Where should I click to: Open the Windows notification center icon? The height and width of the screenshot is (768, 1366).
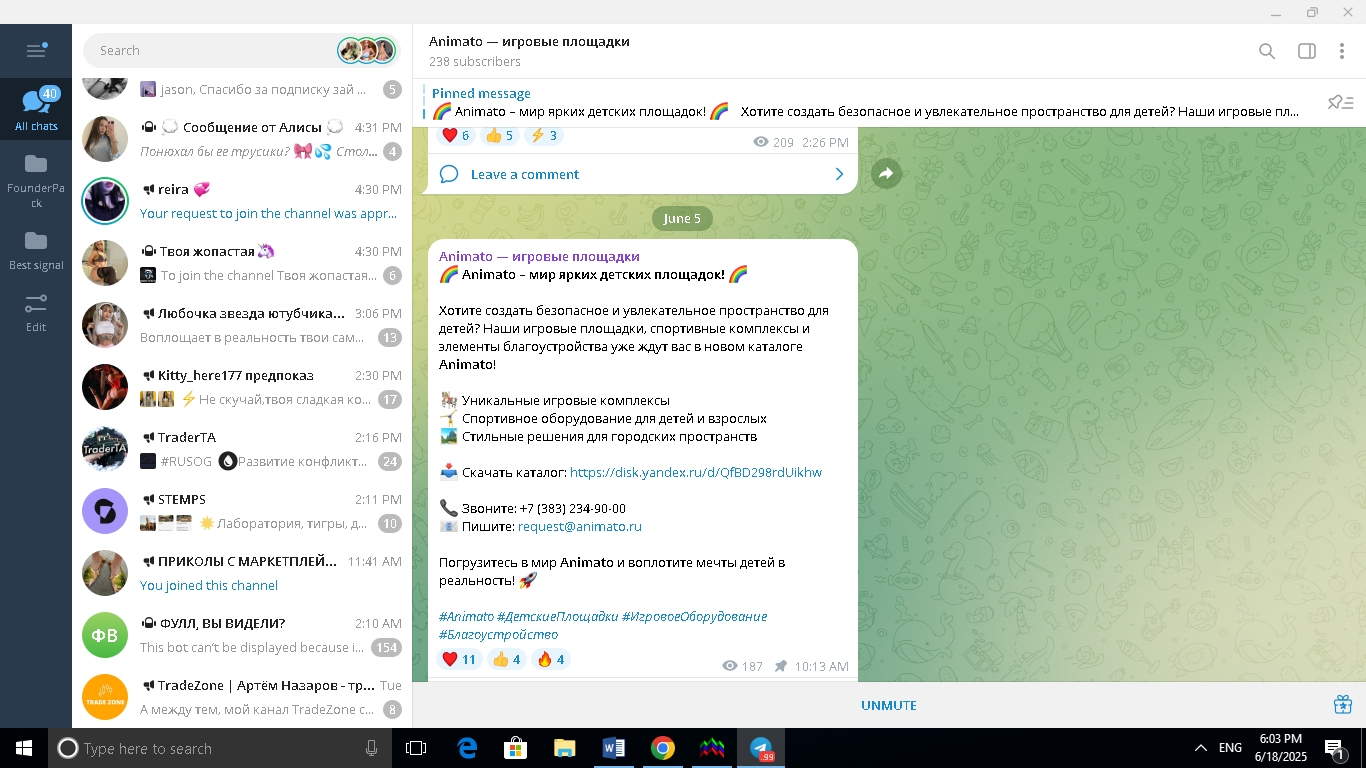coord(1334,748)
